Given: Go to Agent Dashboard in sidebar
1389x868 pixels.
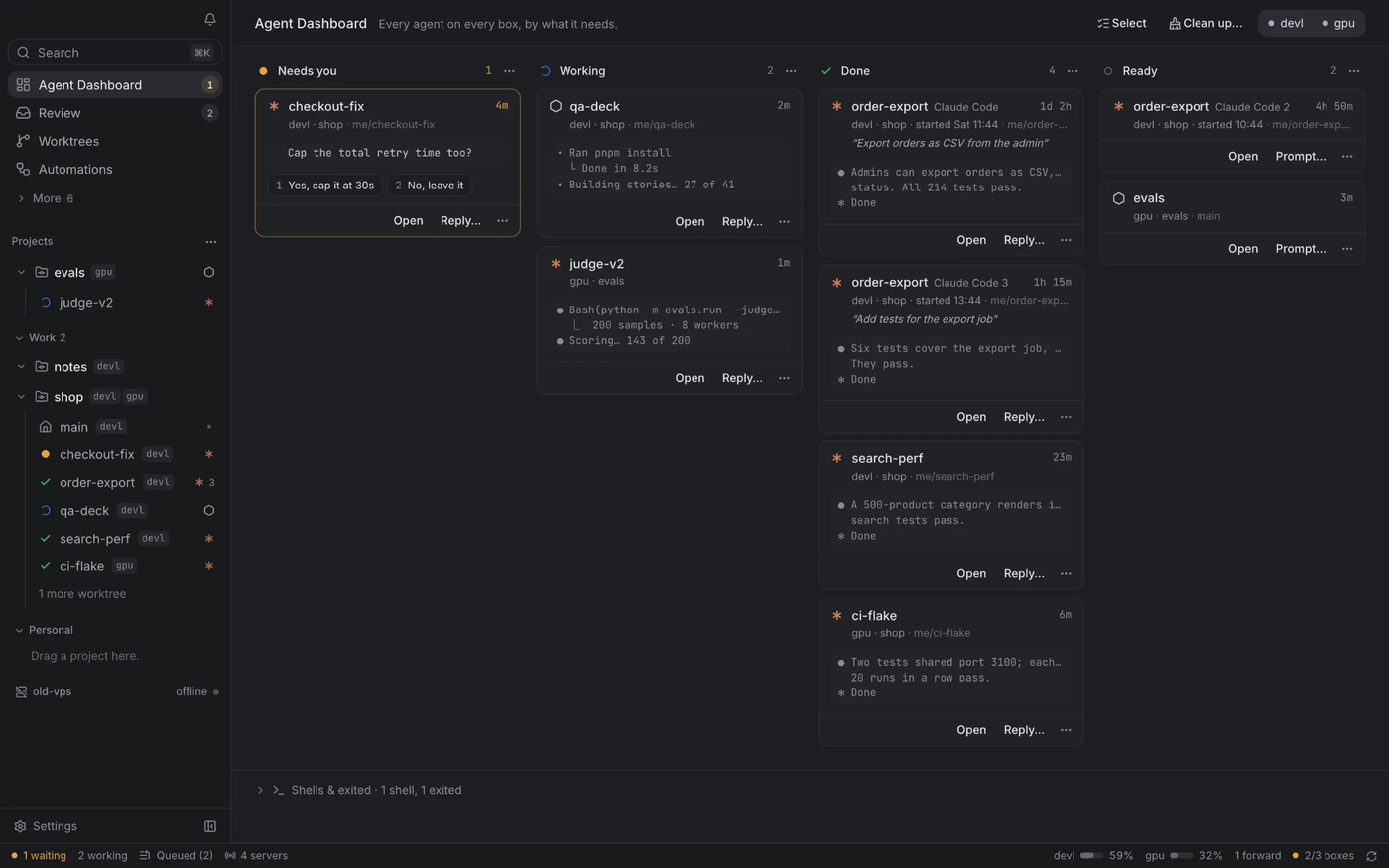Looking at the screenshot, I should tap(115, 85).
